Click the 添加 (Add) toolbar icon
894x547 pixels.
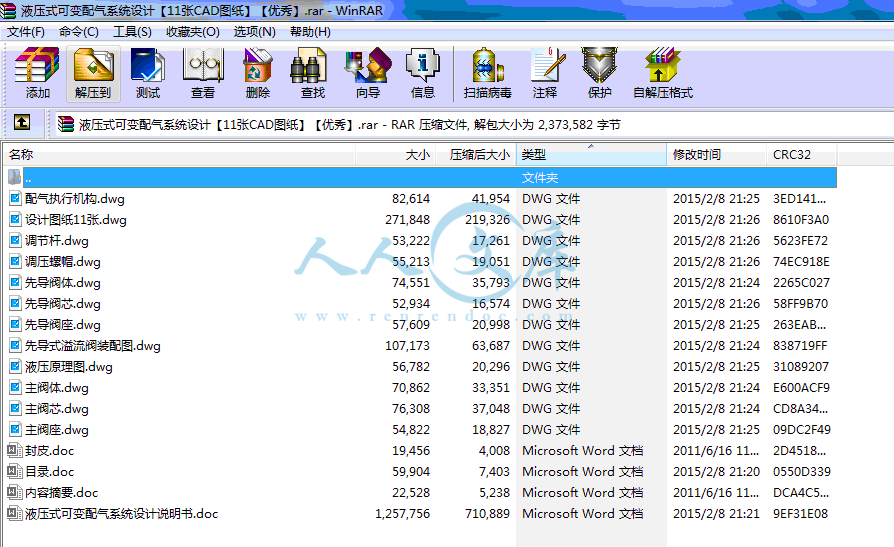coord(37,65)
